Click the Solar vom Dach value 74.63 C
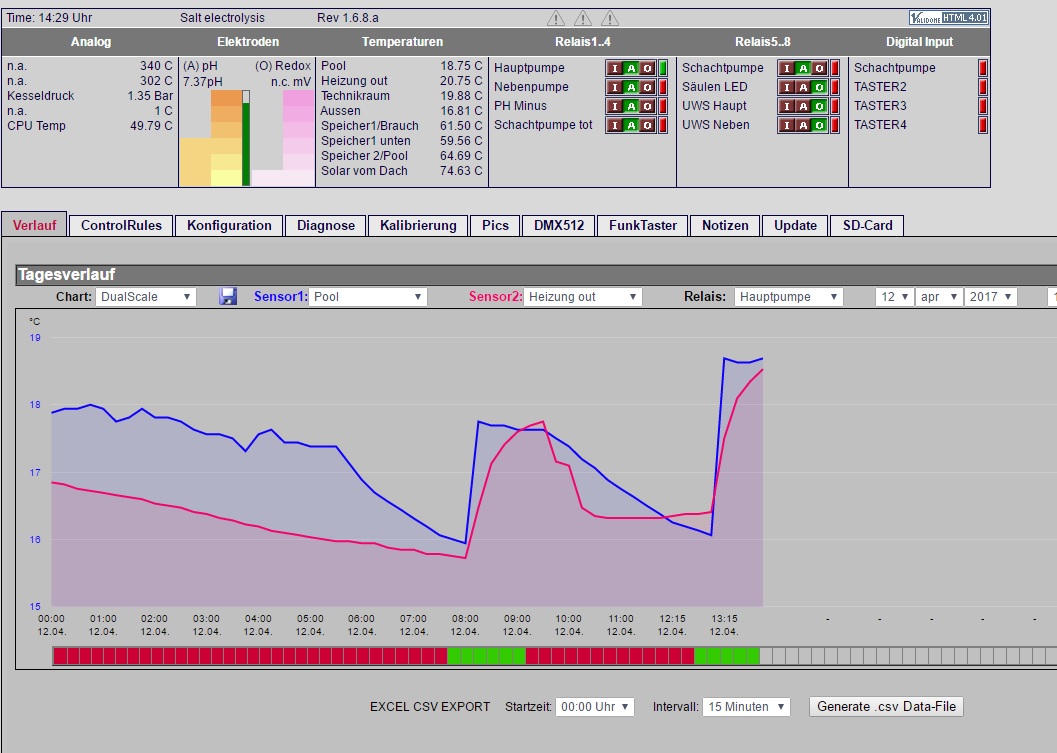This screenshot has width=1057, height=753. [461, 171]
